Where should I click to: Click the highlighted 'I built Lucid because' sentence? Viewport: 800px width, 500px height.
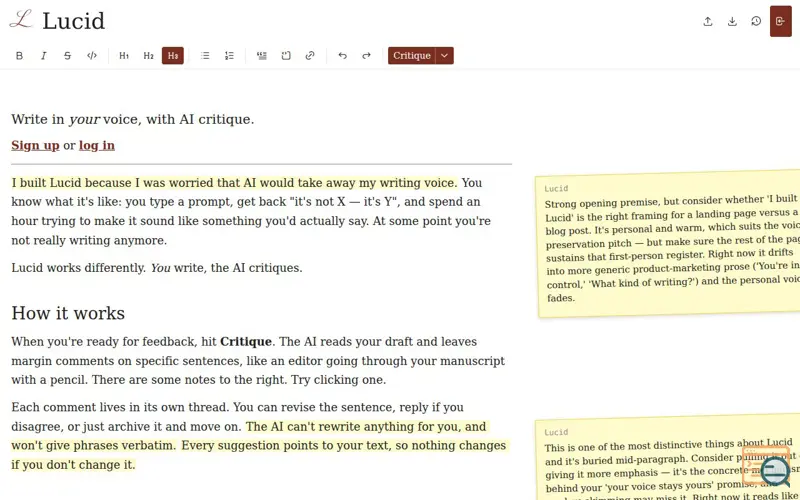235,183
